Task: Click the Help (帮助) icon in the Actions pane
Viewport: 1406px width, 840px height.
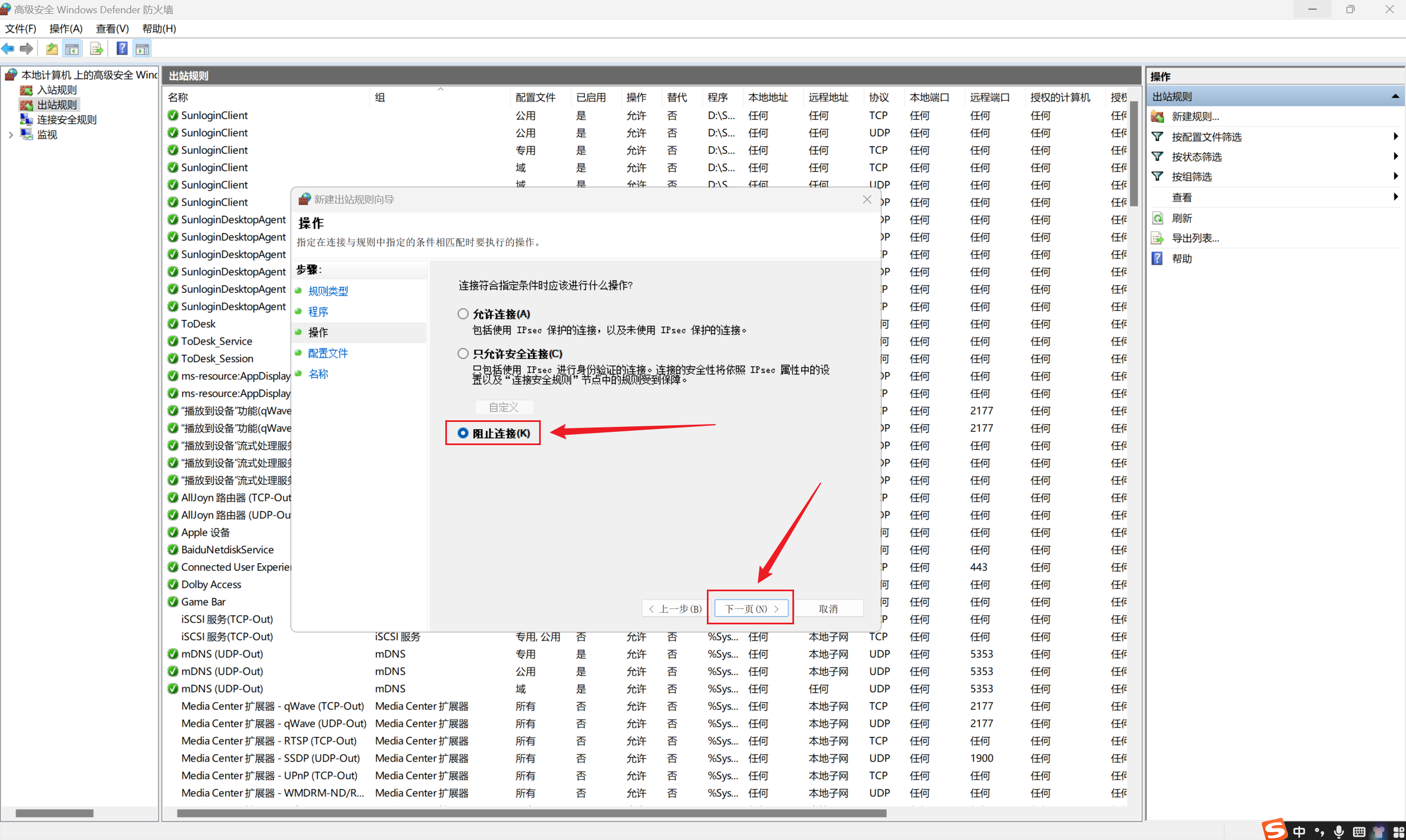Action: (x=1158, y=259)
